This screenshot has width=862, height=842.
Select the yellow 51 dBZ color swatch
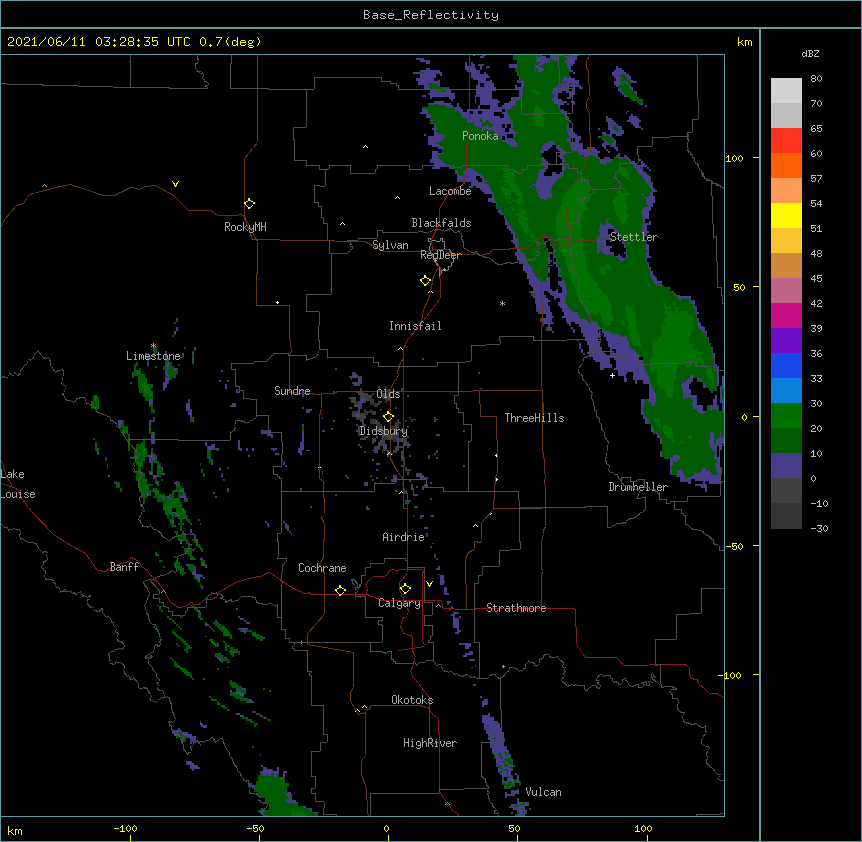click(786, 215)
